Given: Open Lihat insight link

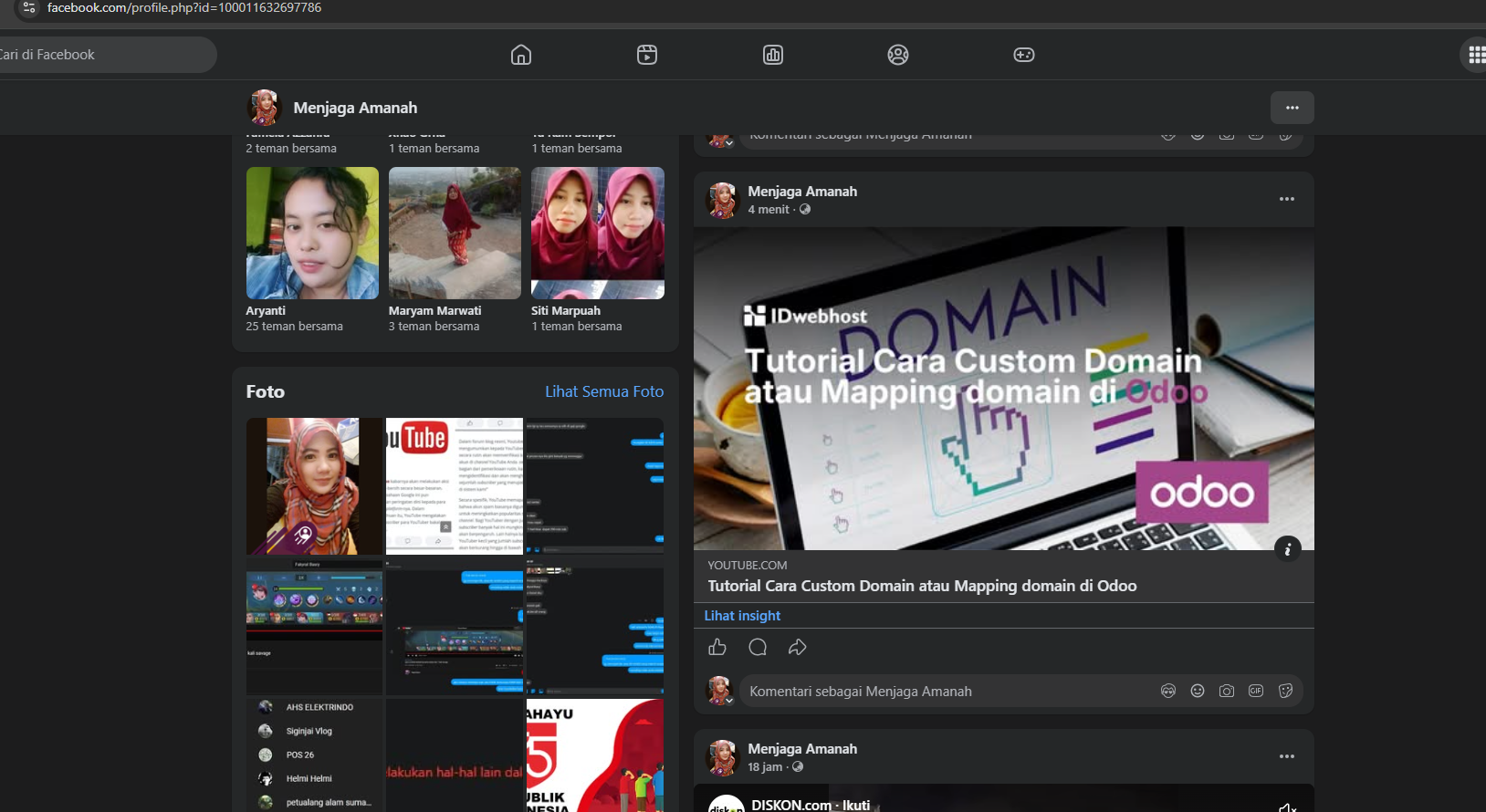Looking at the screenshot, I should (x=742, y=616).
